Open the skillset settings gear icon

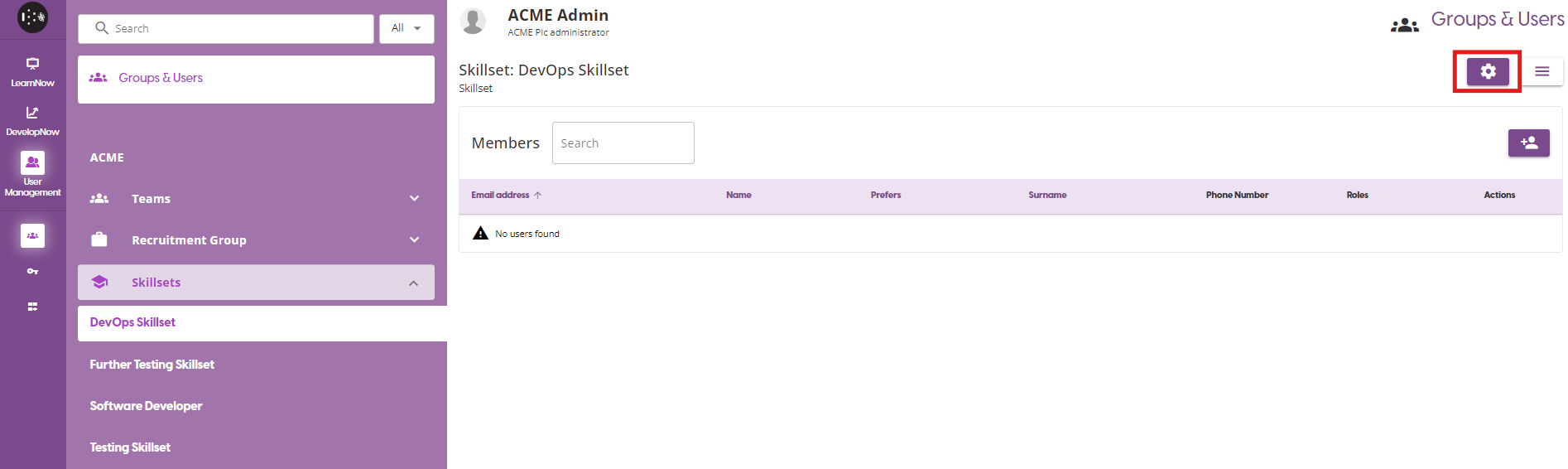[1488, 71]
